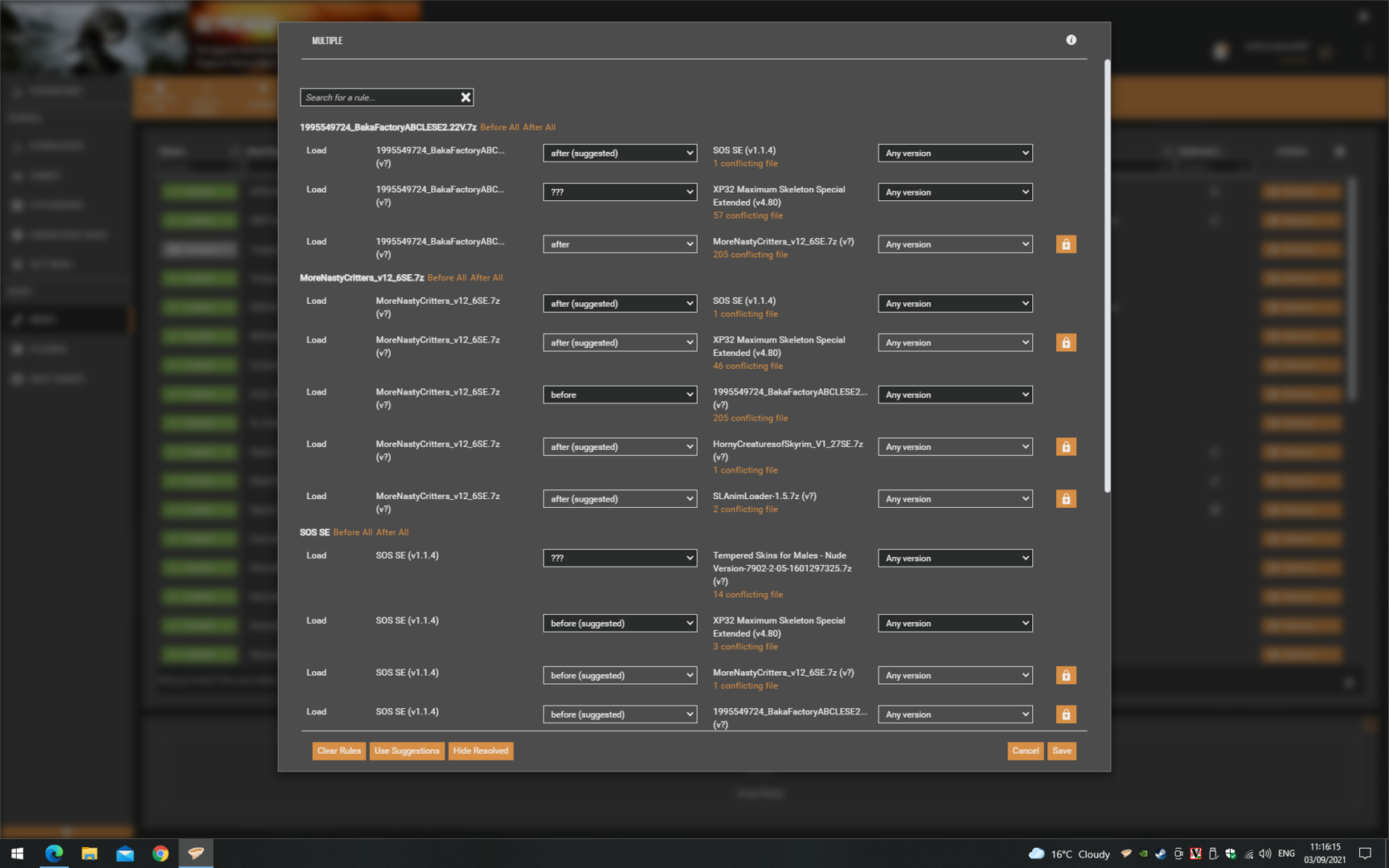Open volume control in system tray
This screenshot has height=868, width=1389.
point(1265,854)
